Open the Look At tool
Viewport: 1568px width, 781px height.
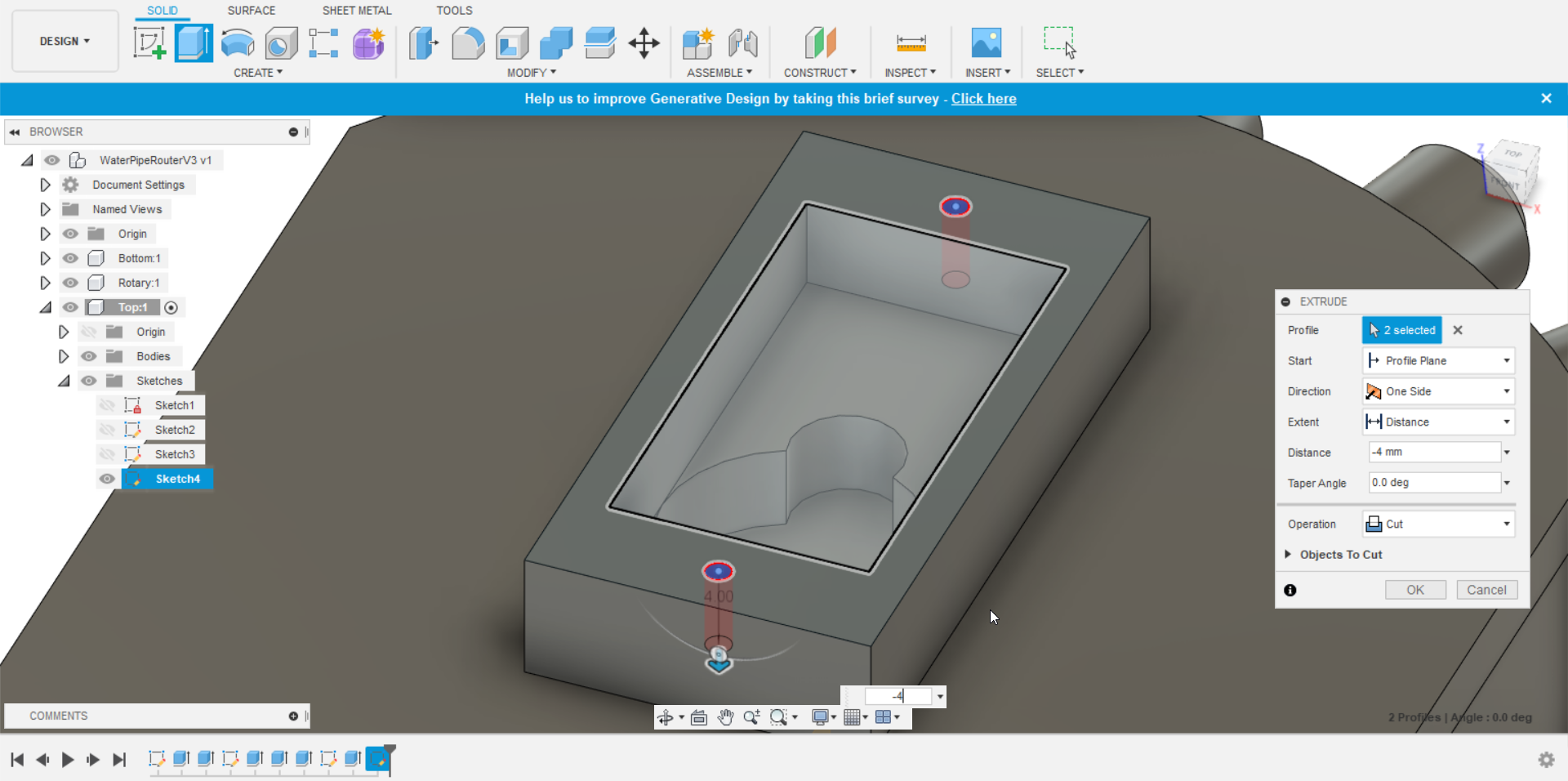[x=699, y=717]
